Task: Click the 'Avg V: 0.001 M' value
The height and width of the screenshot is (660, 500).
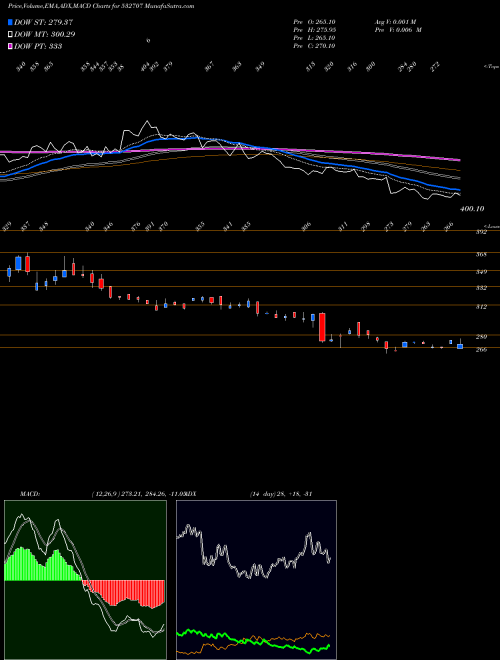Action: tap(395, 21)
